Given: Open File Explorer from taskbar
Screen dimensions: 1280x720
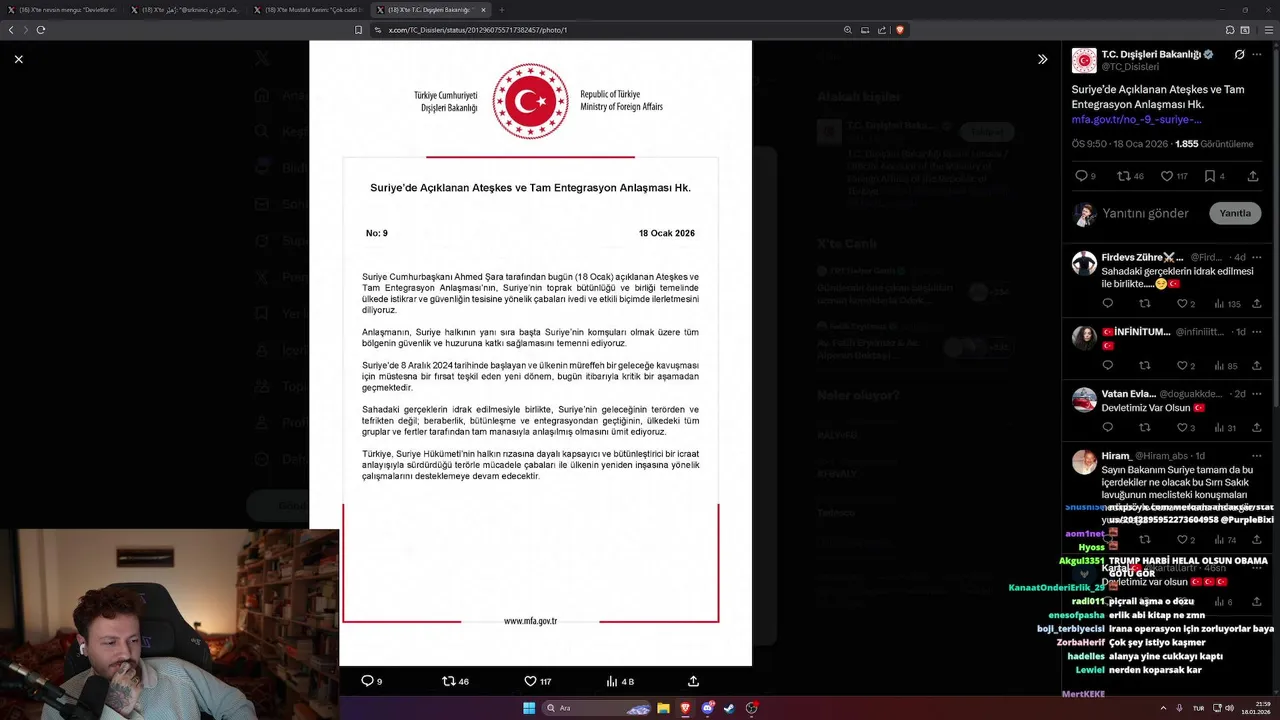Looking at the screenshot, I should 663,708.
